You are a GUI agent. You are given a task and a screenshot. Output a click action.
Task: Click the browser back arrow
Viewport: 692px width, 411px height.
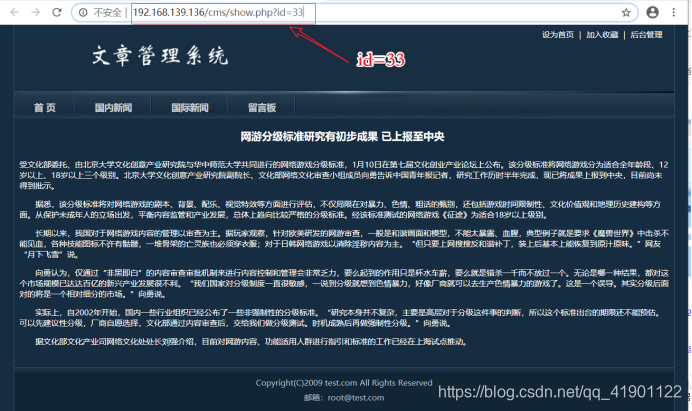tap(15, 12)
